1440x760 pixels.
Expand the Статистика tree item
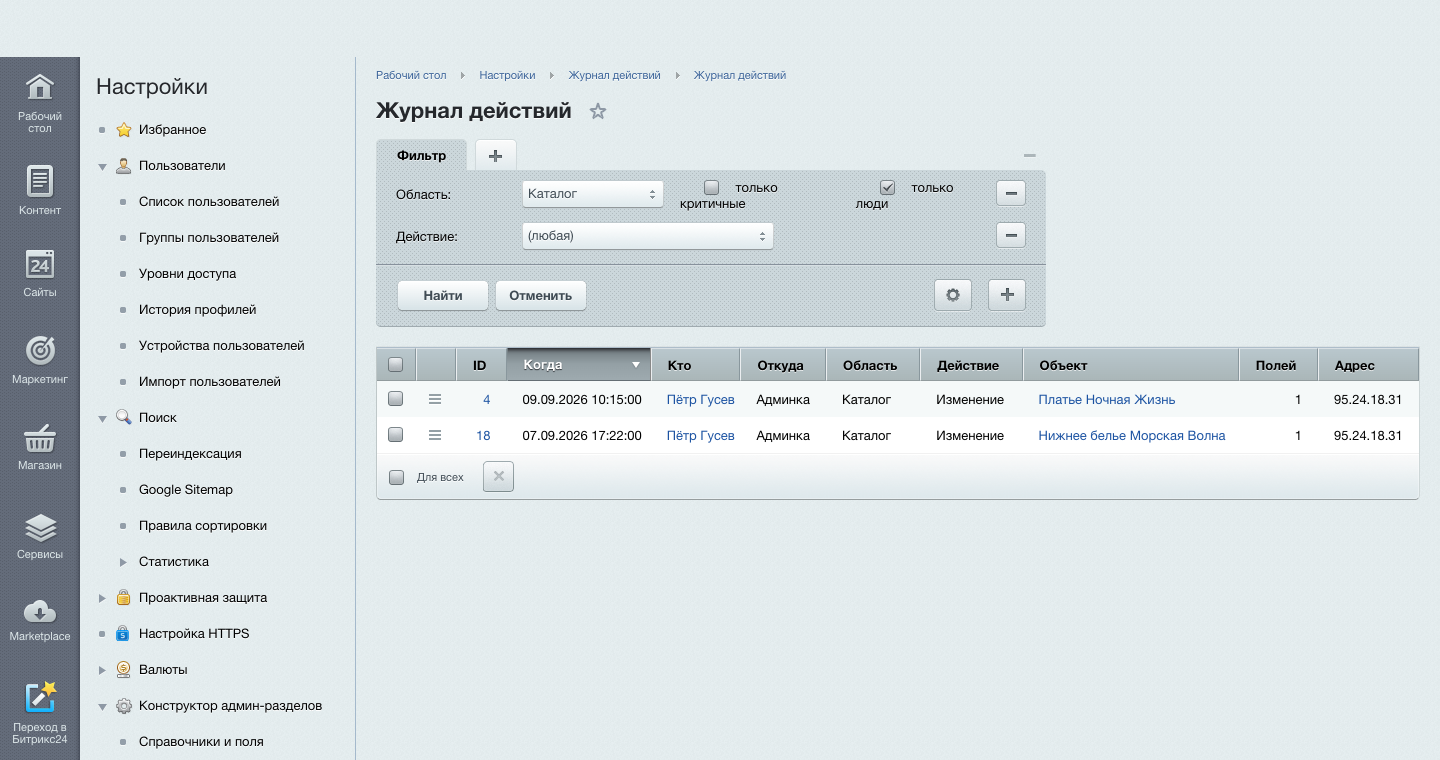click(124, 562)
